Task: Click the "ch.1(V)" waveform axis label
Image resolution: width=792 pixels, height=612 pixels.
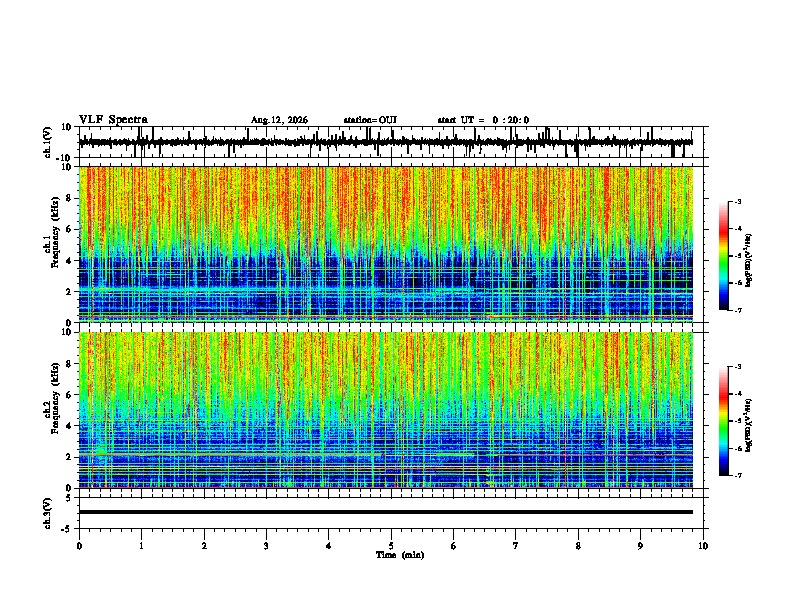Action: pos(49,142)
